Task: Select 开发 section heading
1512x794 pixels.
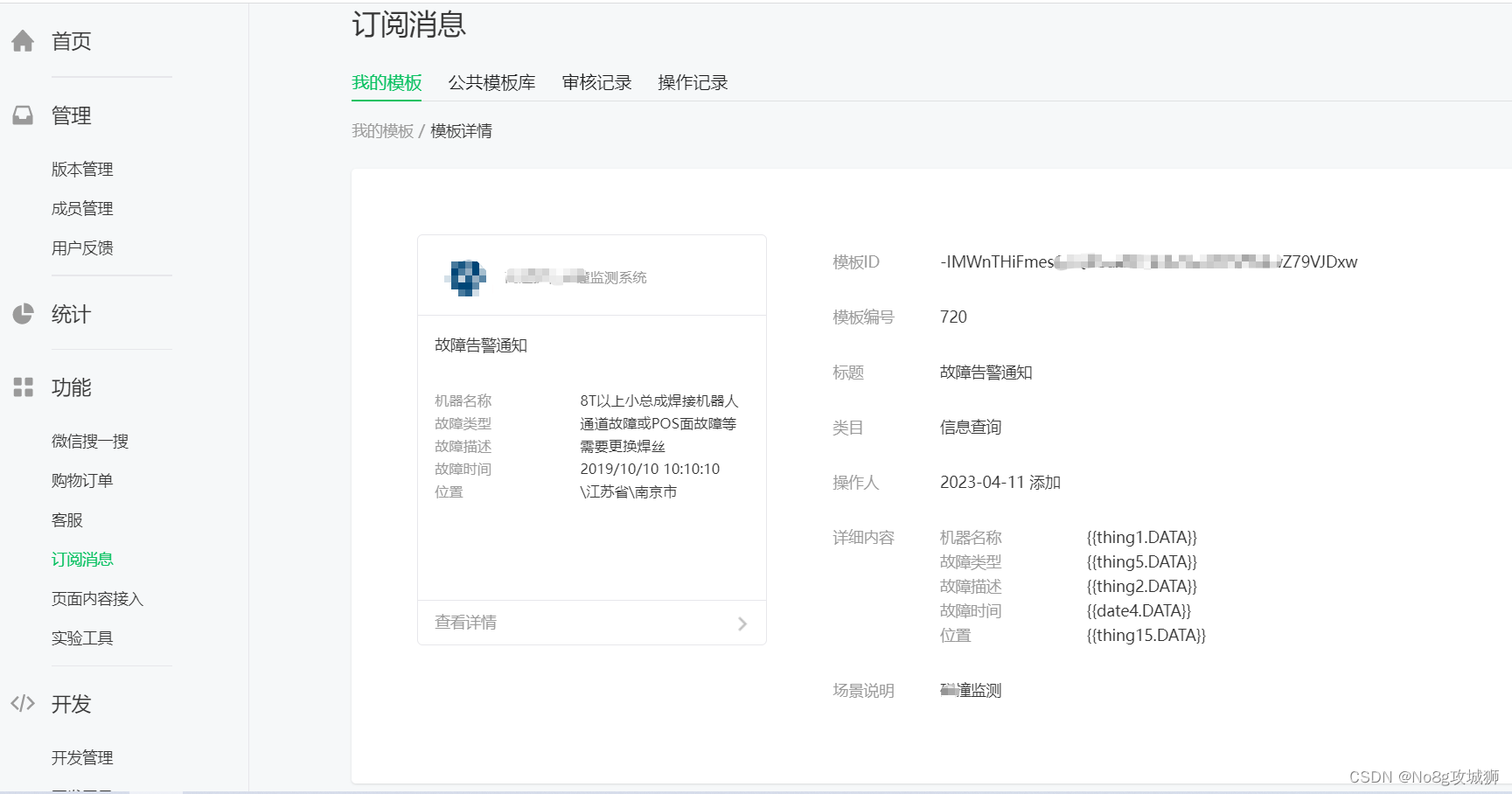Action: [71, 704]
